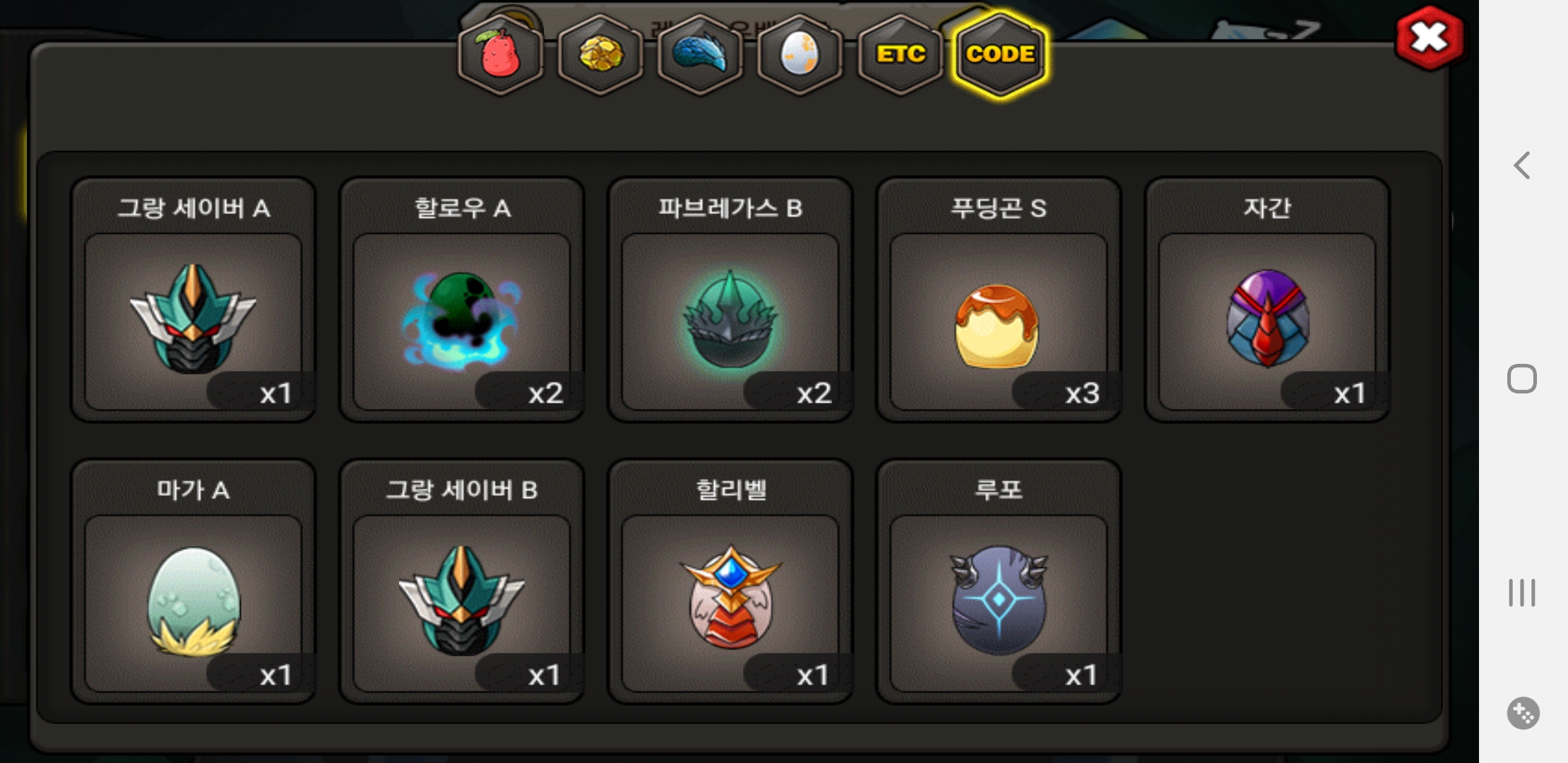Choose the 할로우 A flaming egg
Screen dimensions: 1568x763
pyautogui.click(x=461, y=300)
